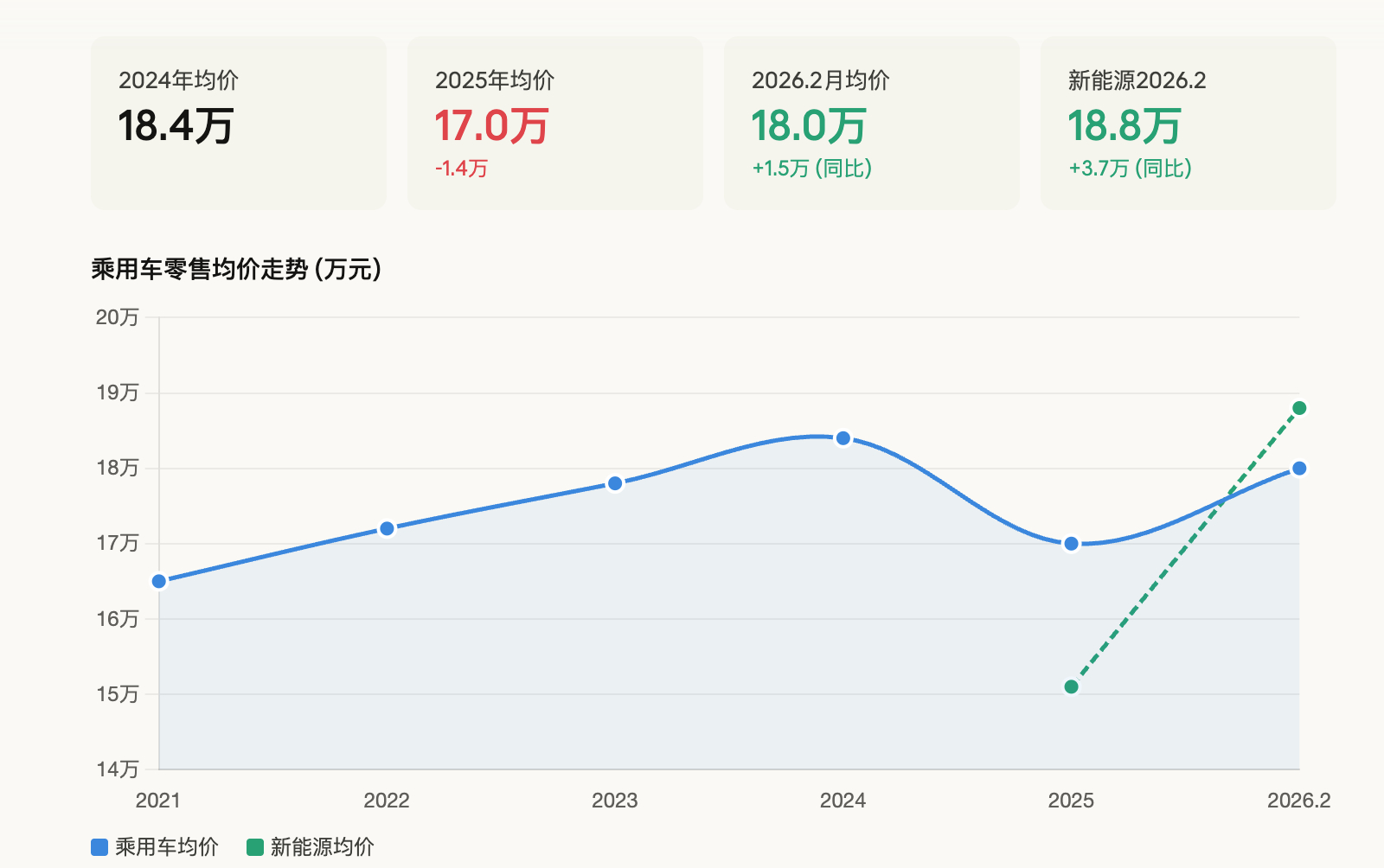Click the 2025 x-axis label

coord(1071,801)
